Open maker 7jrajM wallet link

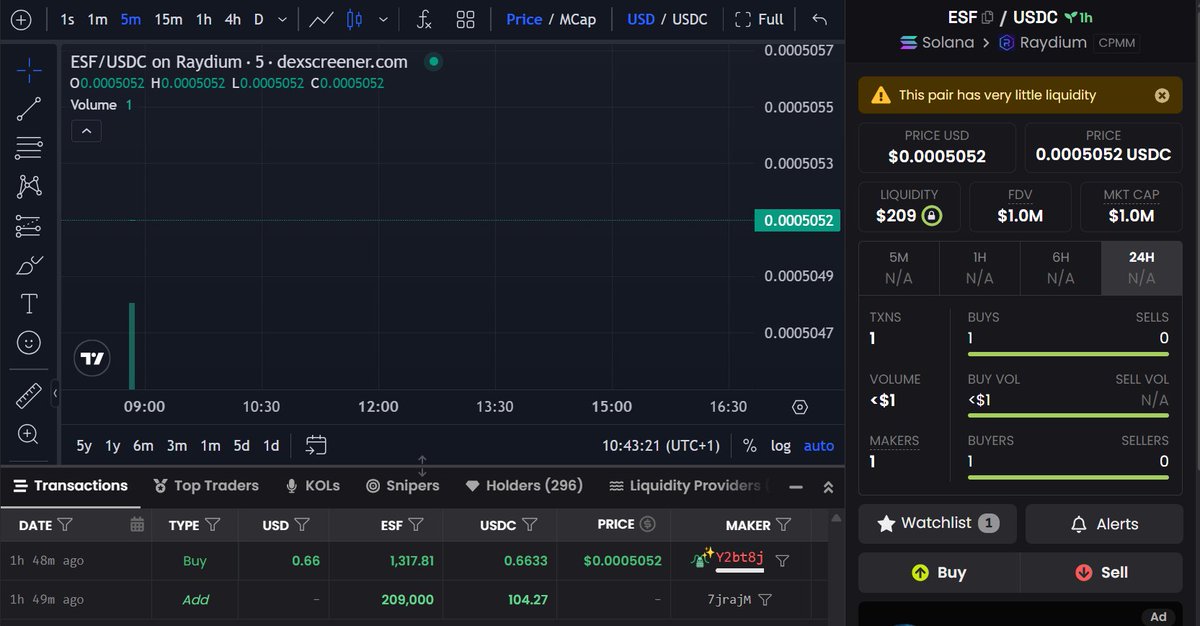730,600
